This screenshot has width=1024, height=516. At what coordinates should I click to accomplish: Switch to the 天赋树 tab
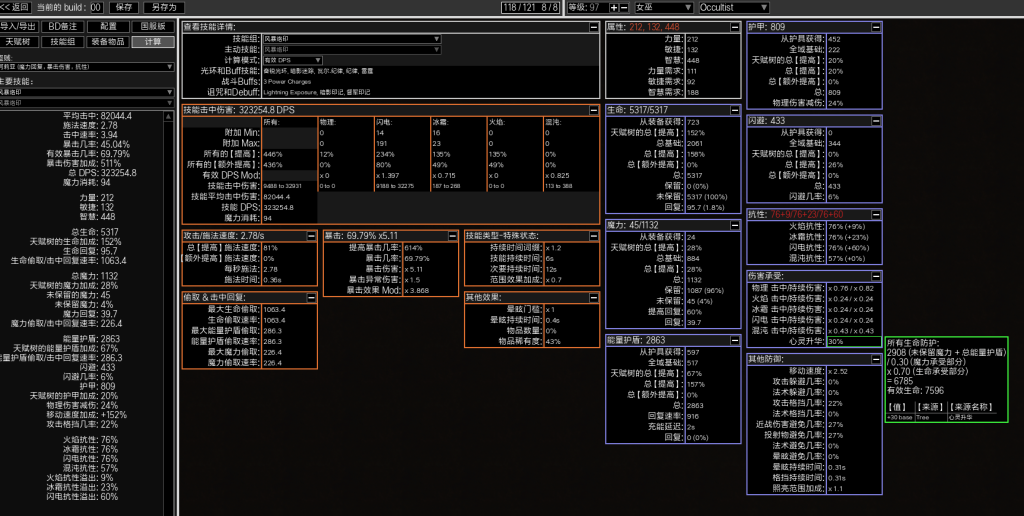click(x=18, y=42)
